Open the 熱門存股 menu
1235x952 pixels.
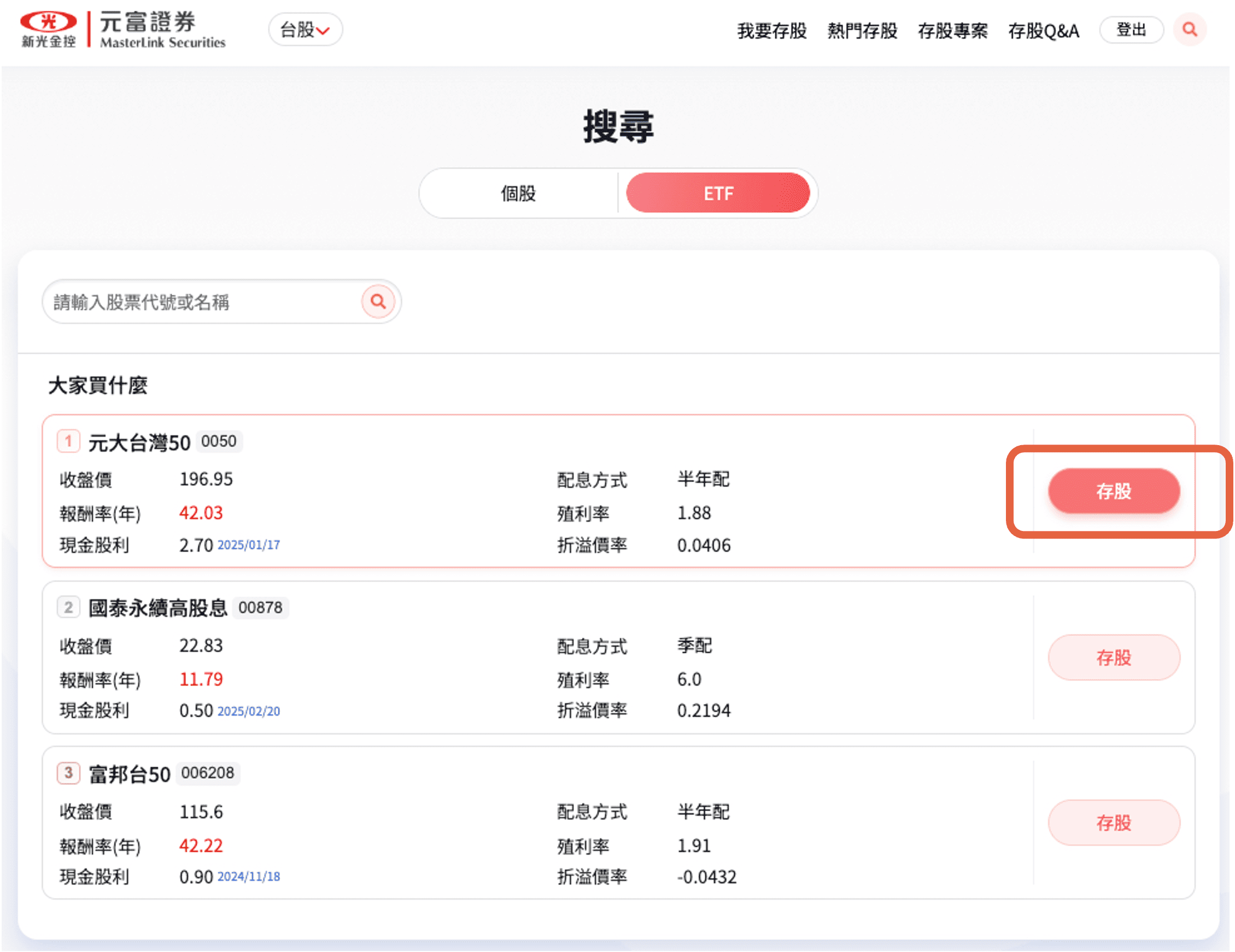[862, 31]
